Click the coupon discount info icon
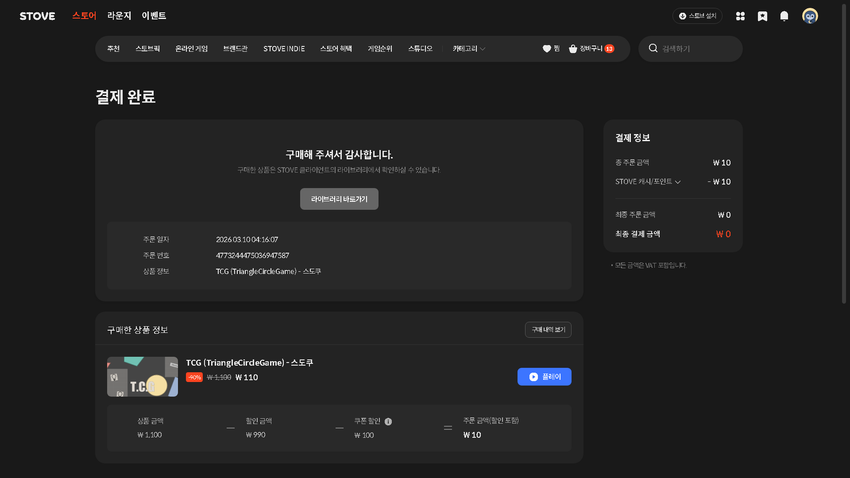Viewport: 850px width, 478px height. tap(388, 421)
